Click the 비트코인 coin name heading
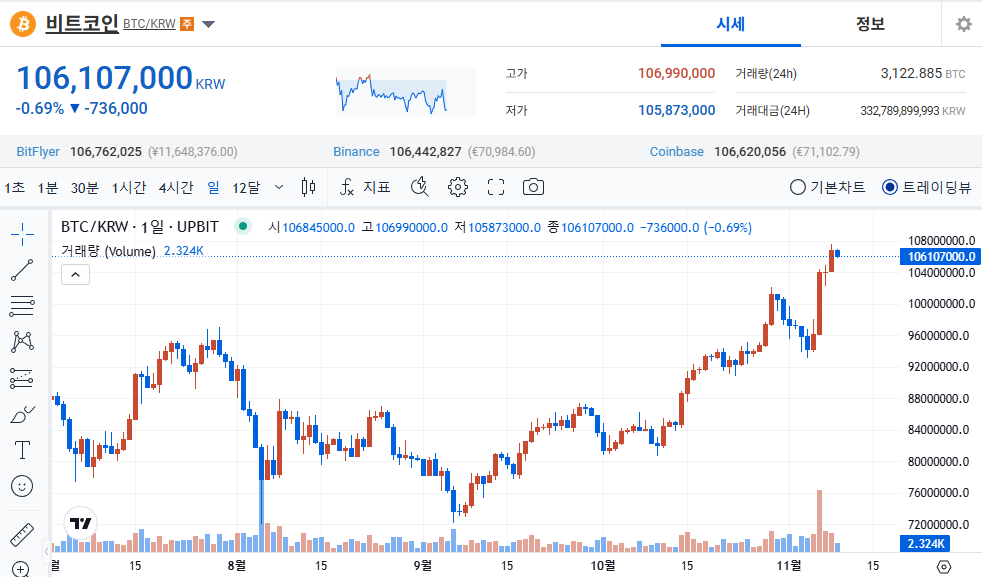Image resolution: width=982 pixels, height=577 pixels. [x=82, y=24]
